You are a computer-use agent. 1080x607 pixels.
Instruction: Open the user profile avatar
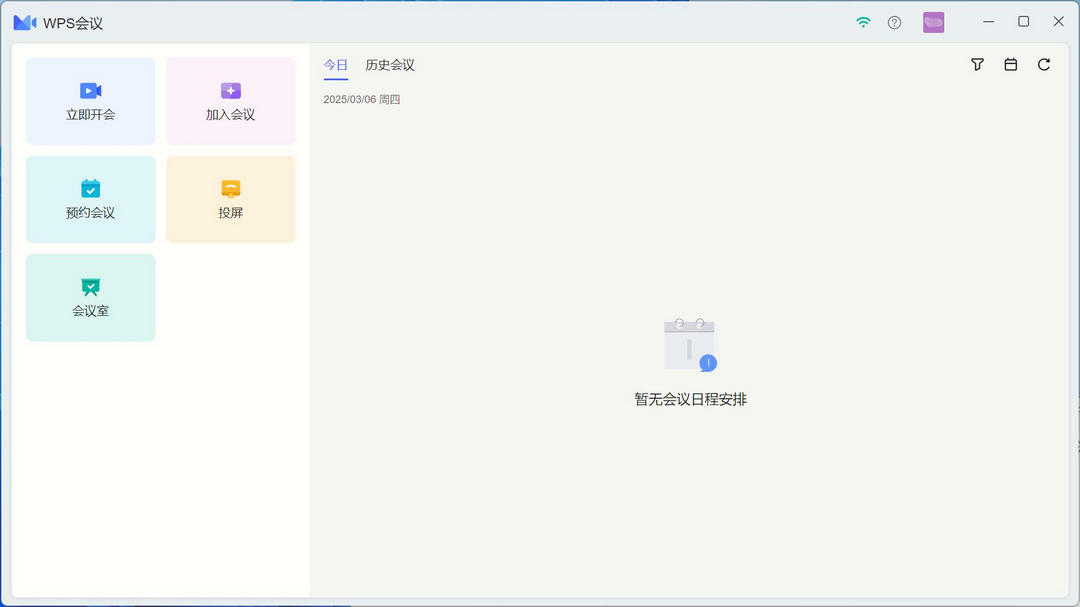[x=933, y=21]
